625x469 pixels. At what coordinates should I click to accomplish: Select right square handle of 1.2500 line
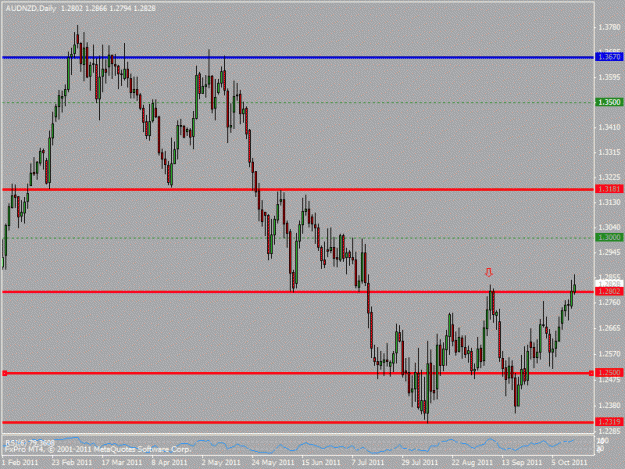(x=592, y=373)
